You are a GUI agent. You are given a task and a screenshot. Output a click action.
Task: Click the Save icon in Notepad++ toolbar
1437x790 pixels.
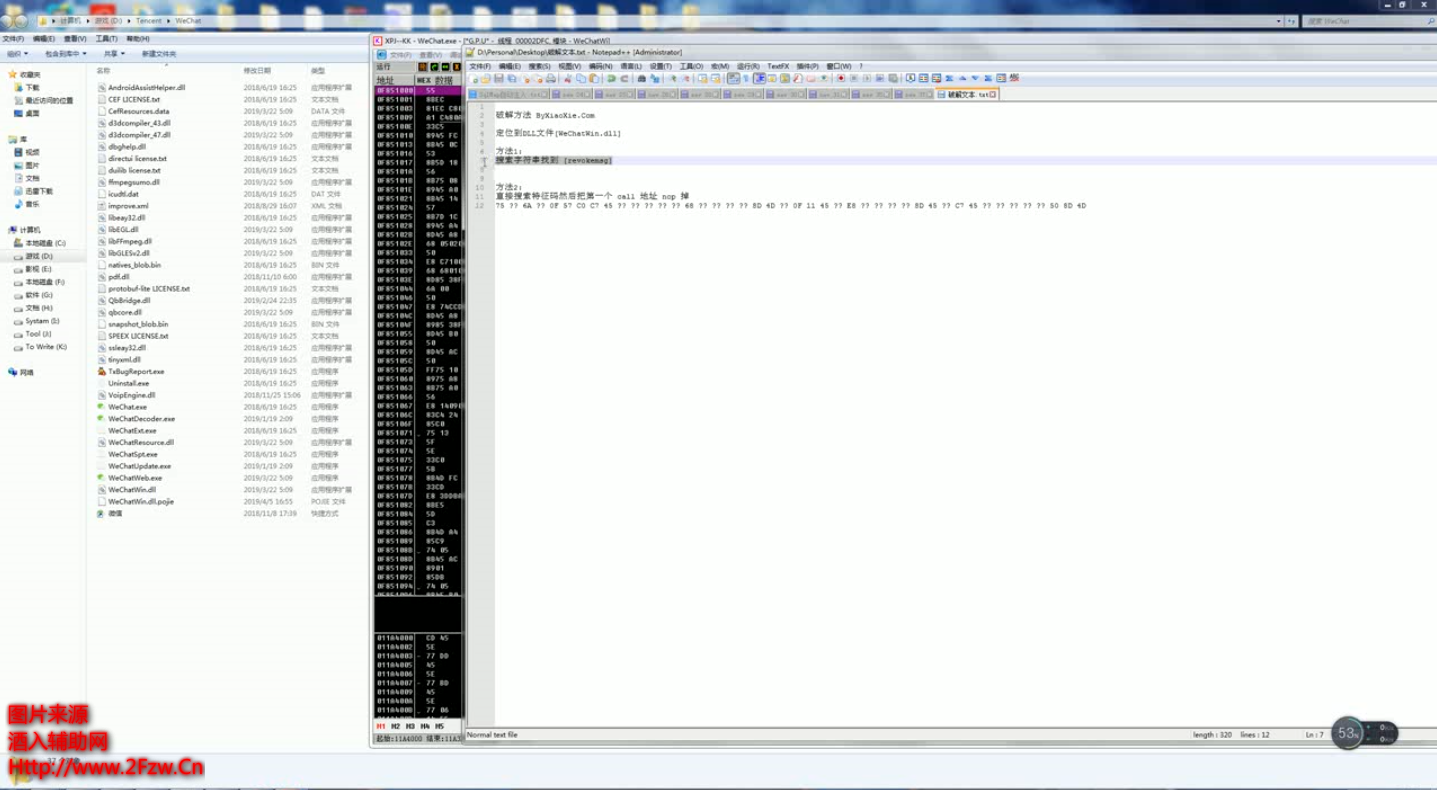(498, 78)
